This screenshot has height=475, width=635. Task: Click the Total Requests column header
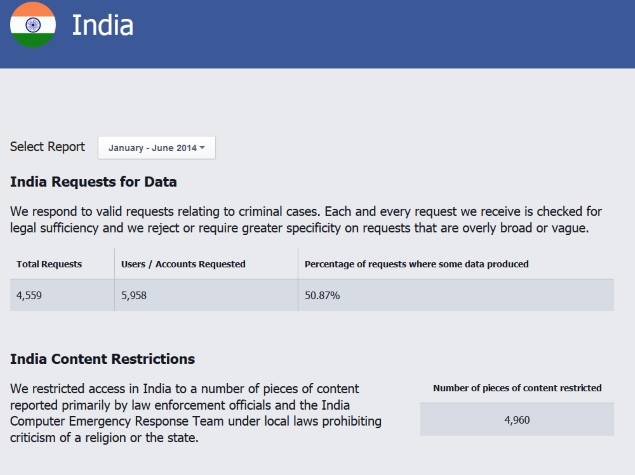click(49, 264)
